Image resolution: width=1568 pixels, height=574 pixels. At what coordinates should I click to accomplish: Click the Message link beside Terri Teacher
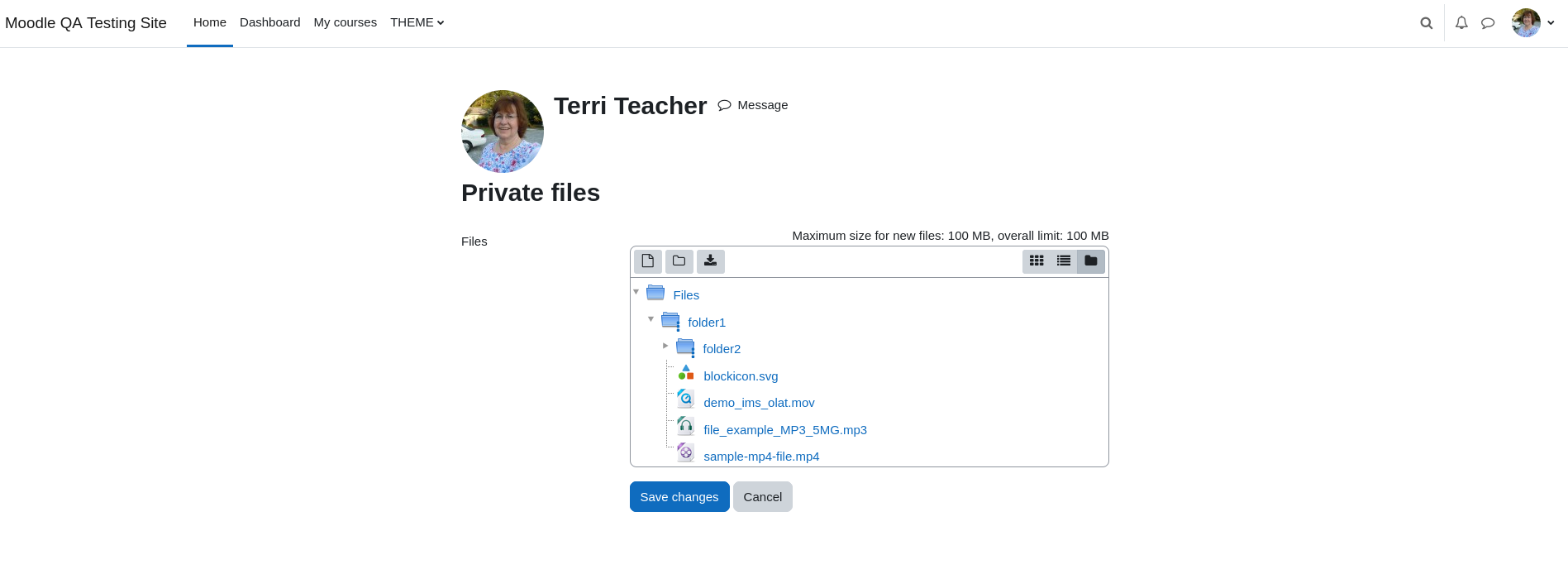click(x=753, y=105)
